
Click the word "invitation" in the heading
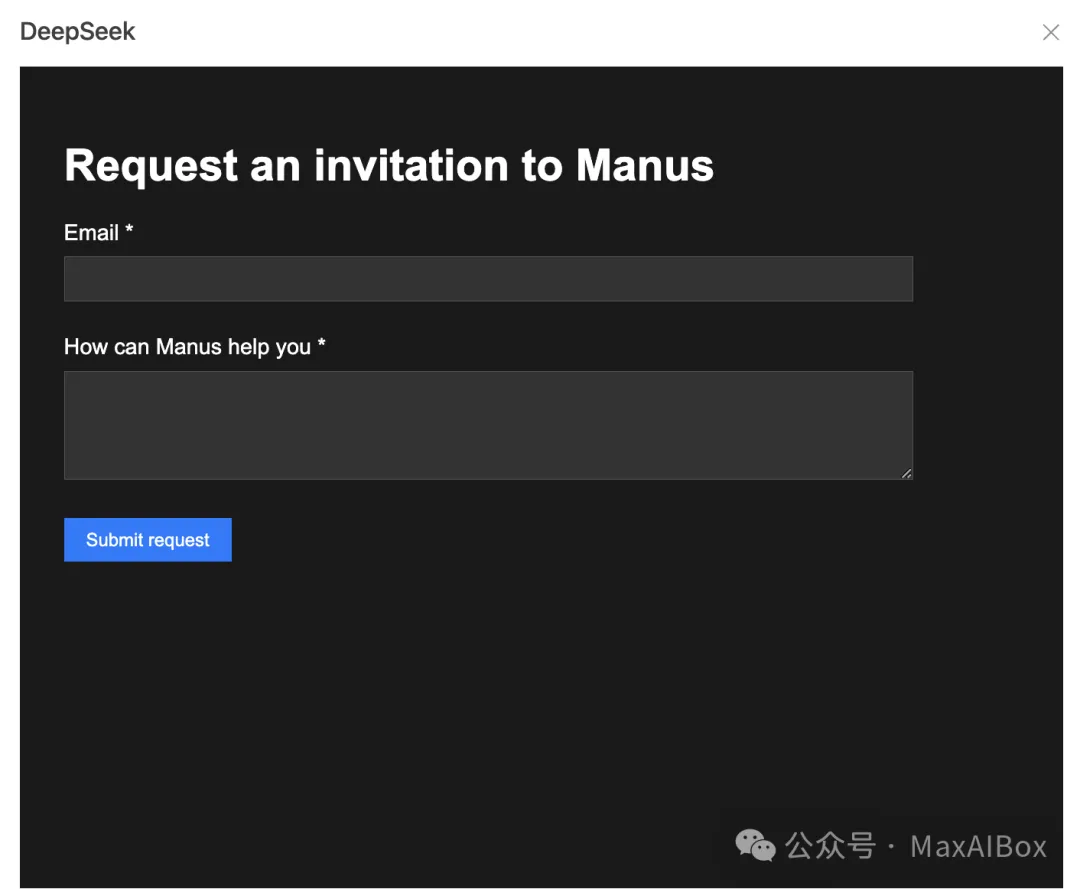tap(411, 166)
